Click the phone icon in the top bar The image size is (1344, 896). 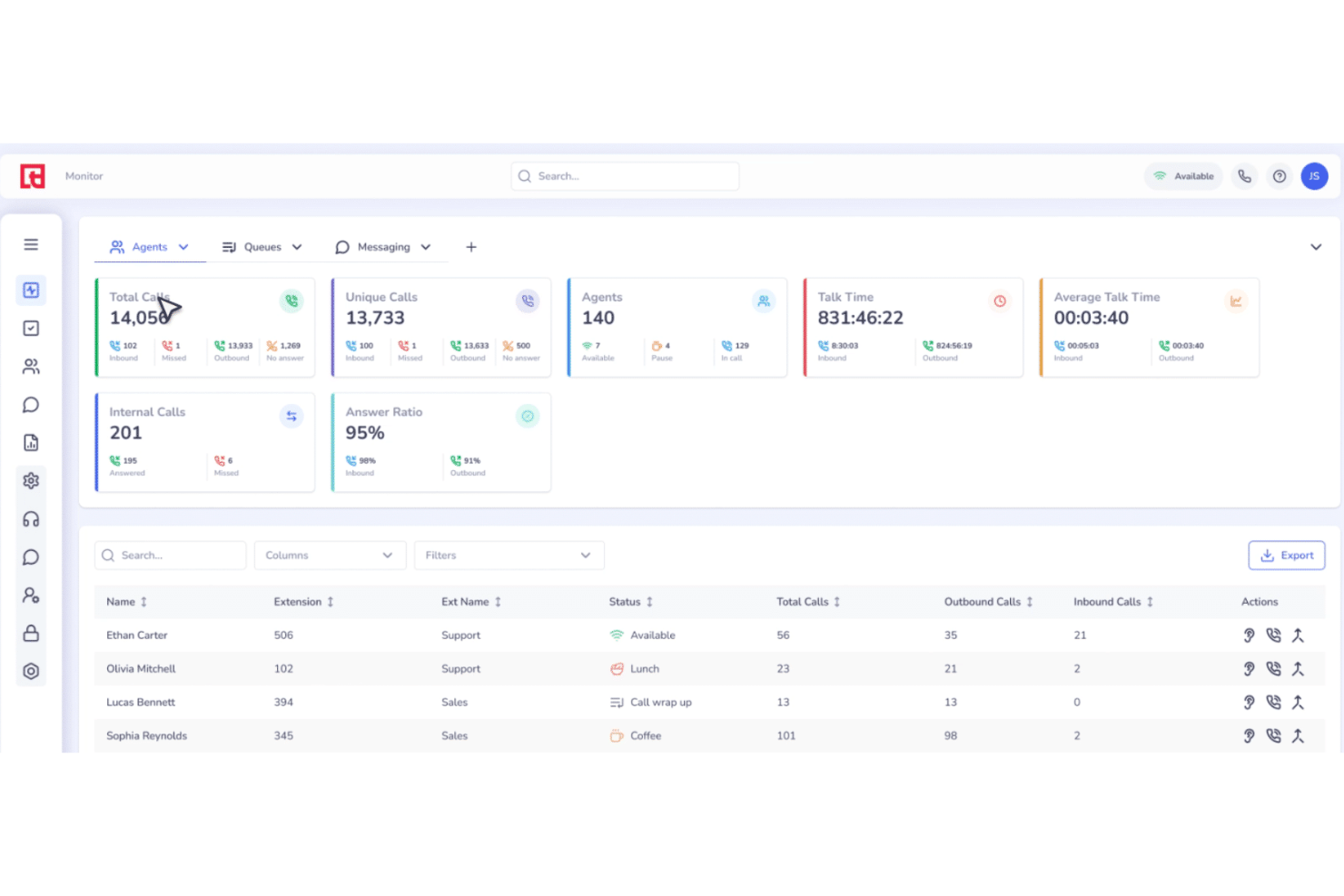(1244, 176)
